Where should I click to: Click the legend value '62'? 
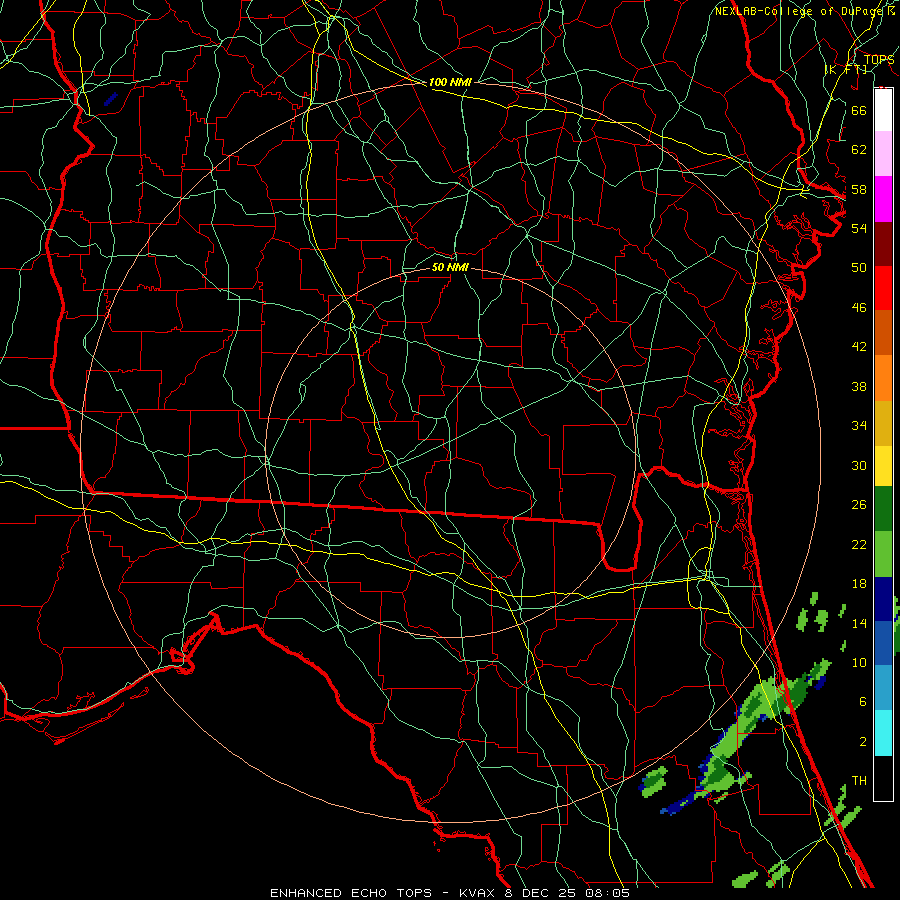click(x=859, y=150)
